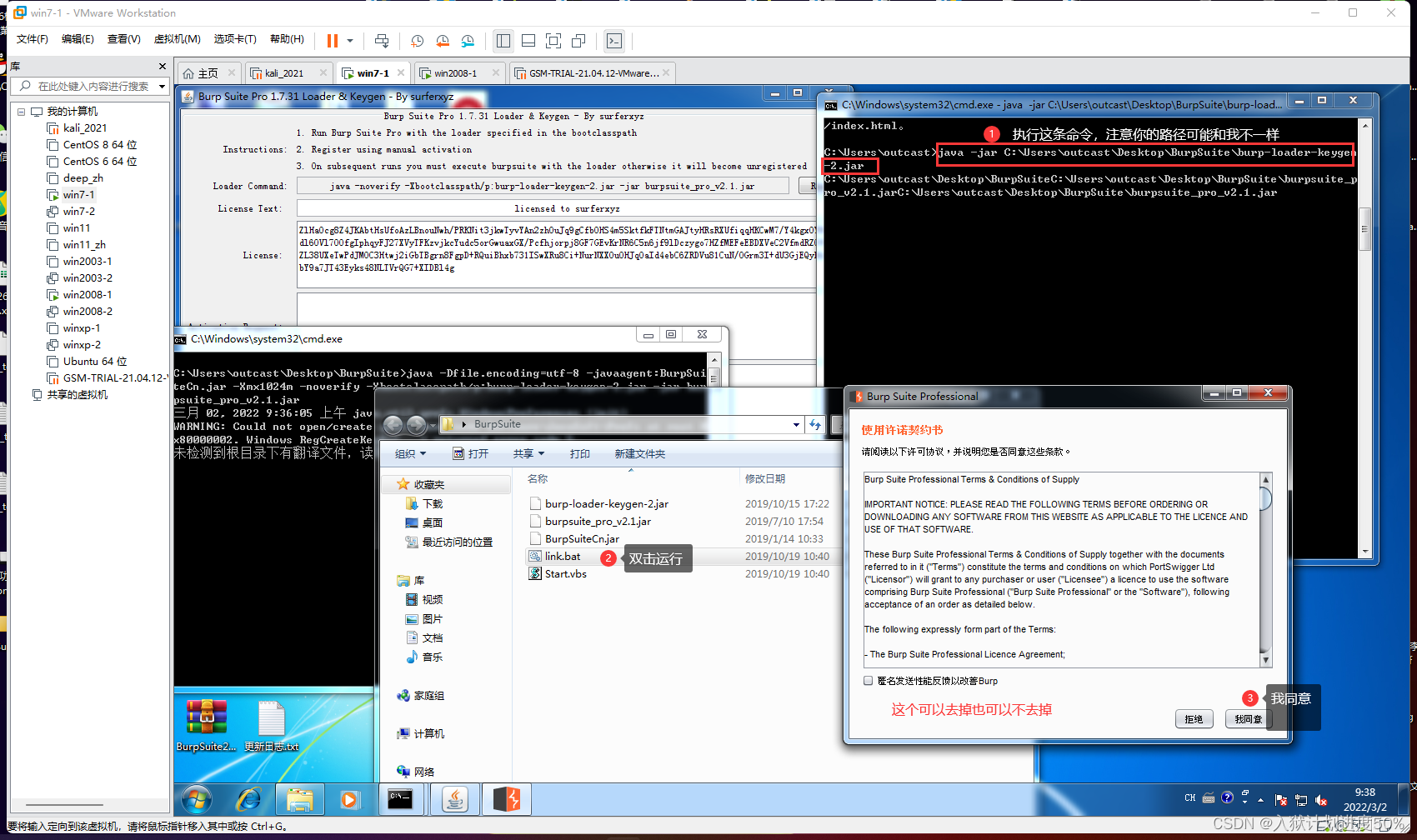
Task: Click the license agreement scroll down arrow
Action: 1265,660
